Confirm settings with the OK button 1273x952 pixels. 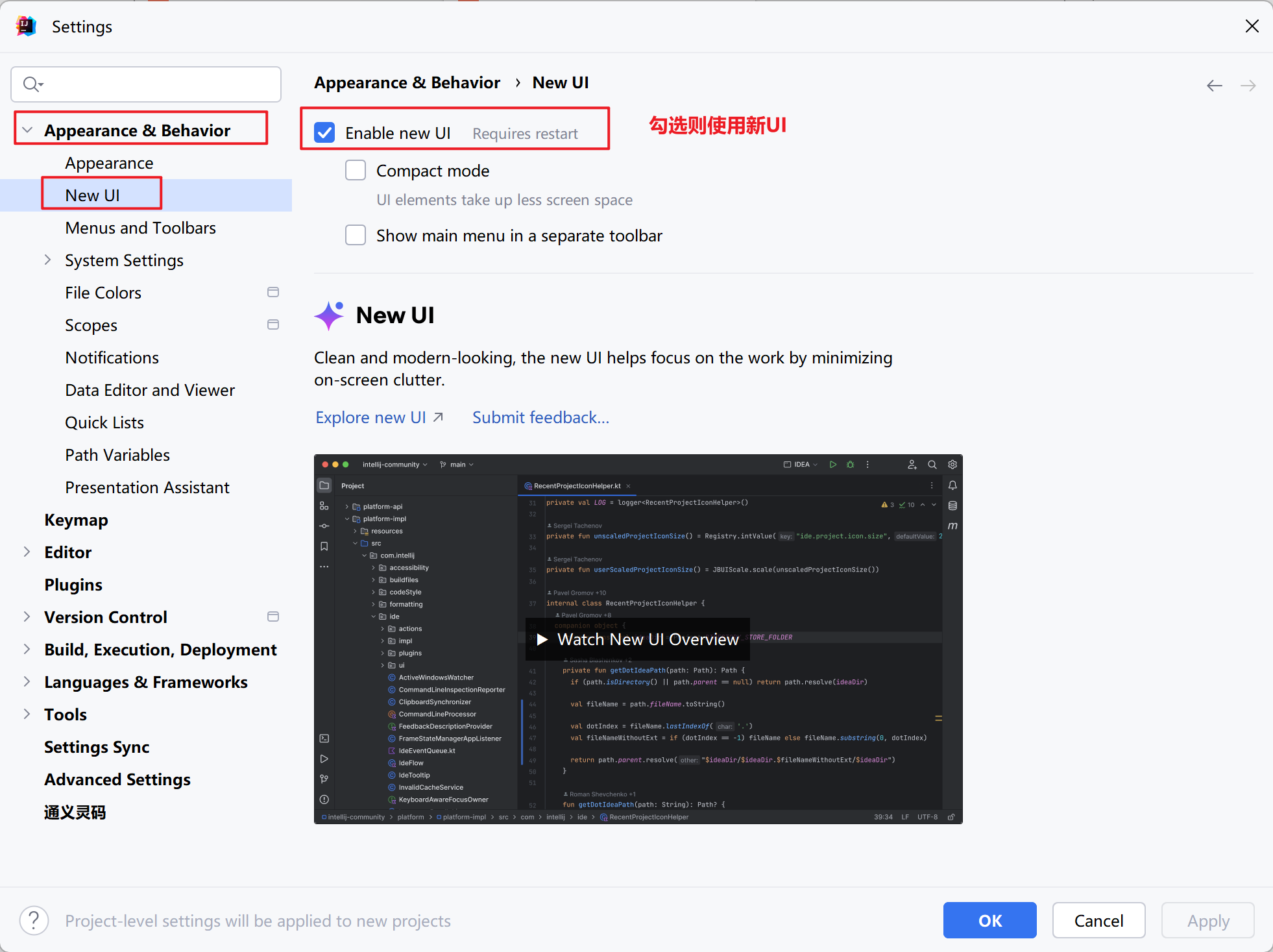[990, 920]
